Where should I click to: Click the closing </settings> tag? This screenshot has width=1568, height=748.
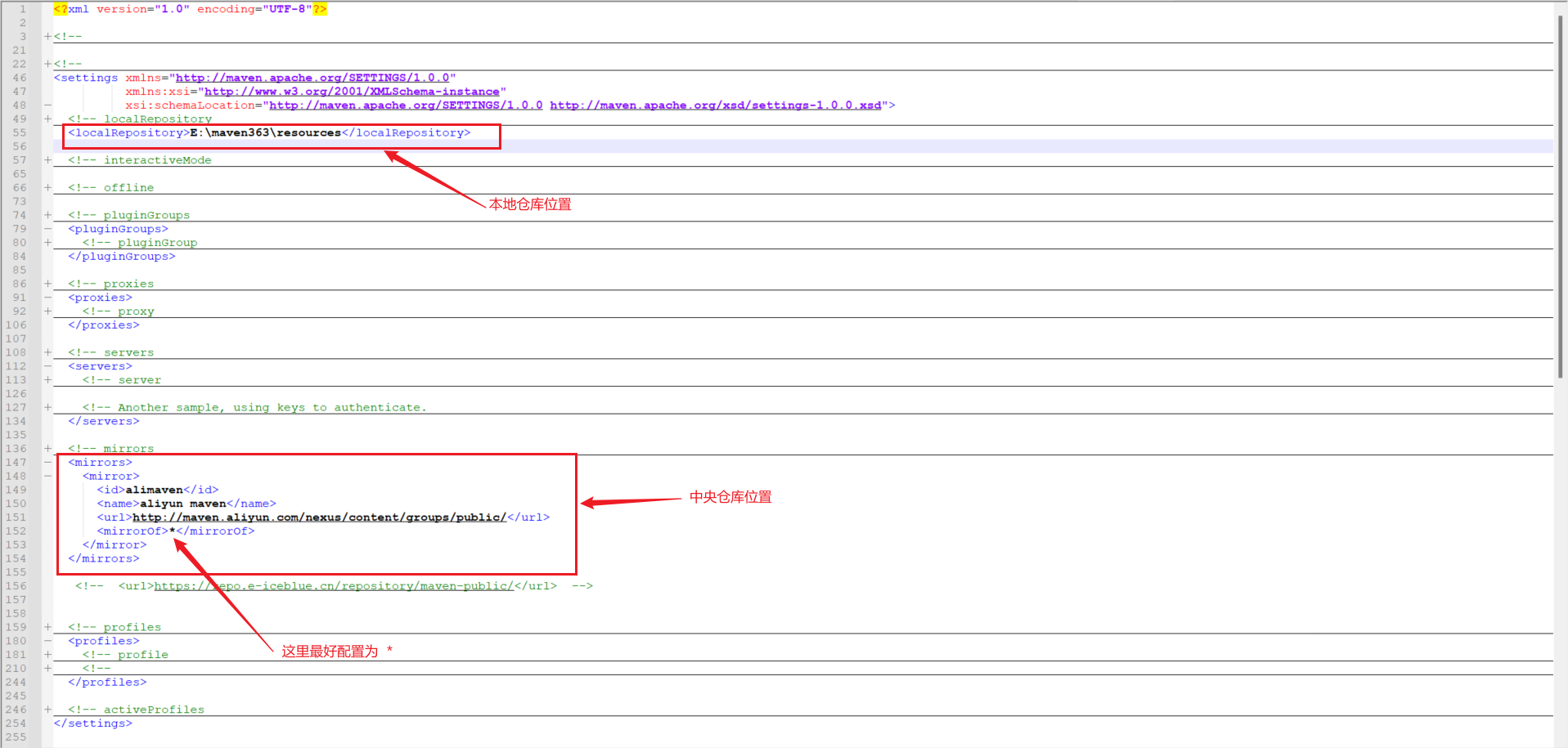click(x=92, y=723)
